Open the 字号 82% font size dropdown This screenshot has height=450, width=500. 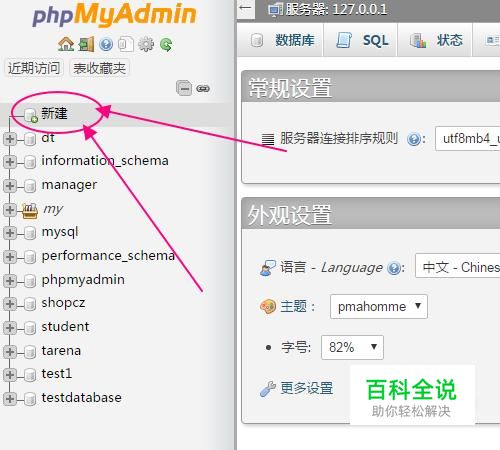pyautogui.click(x=352, y=347)
